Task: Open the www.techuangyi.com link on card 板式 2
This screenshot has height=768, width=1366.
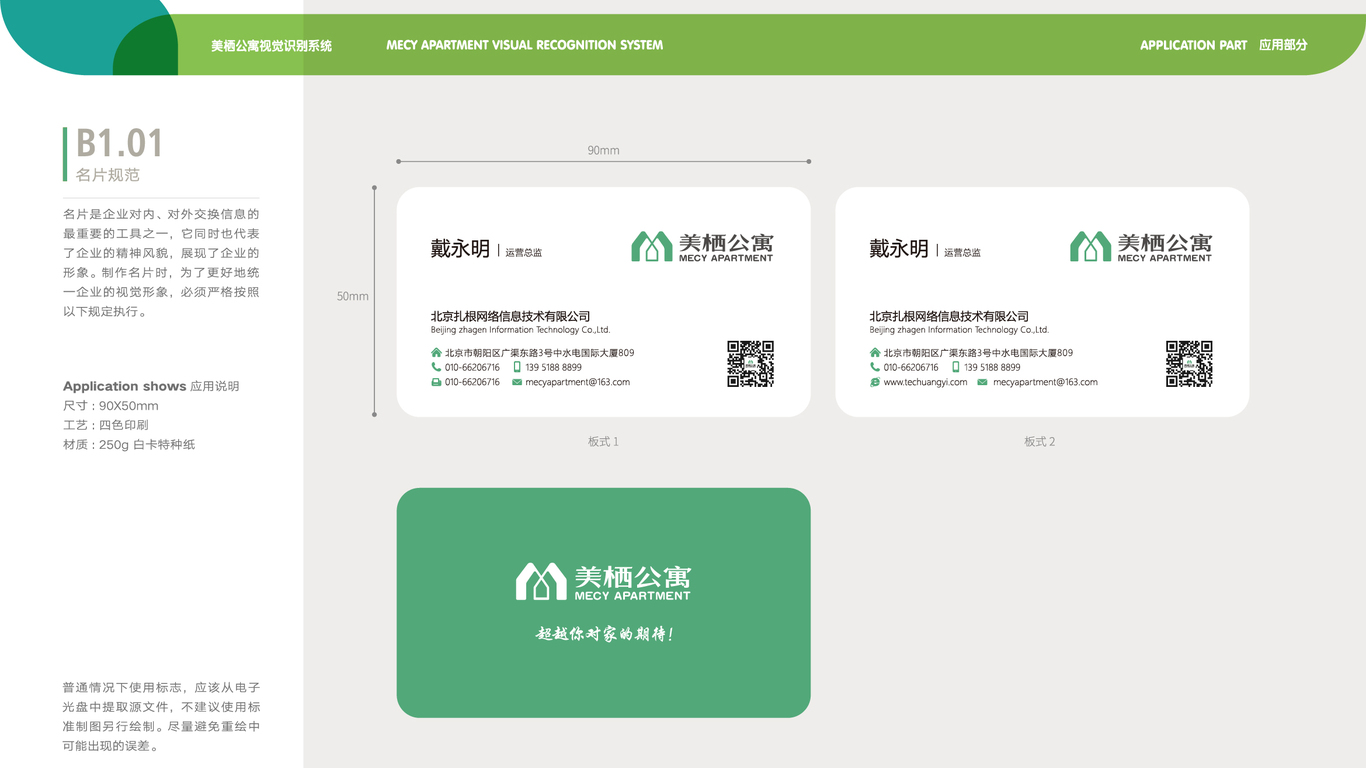Action: pos(926,382)
